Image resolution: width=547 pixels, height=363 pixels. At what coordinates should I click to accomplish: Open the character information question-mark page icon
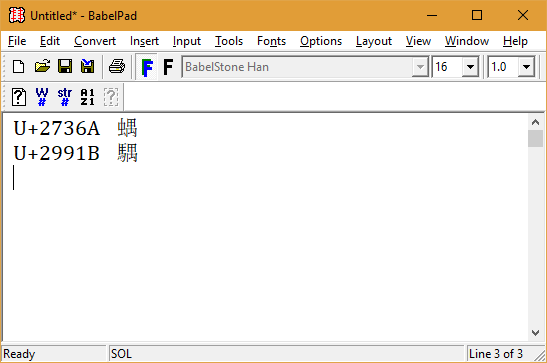[19, 97]
